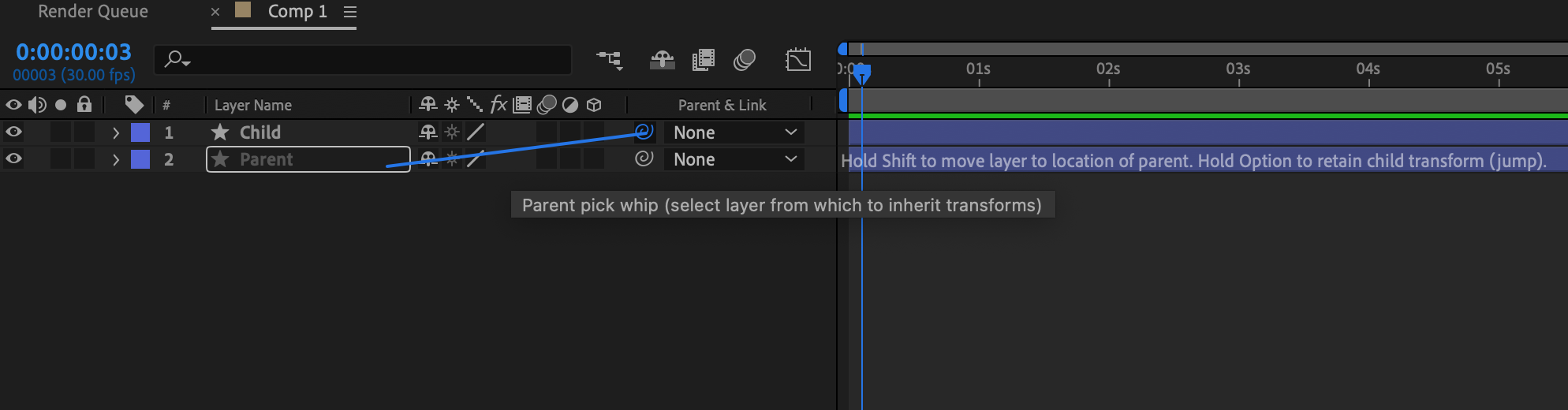Expand the Child layer properties
1568x410 pixels.
pos(116,132)
